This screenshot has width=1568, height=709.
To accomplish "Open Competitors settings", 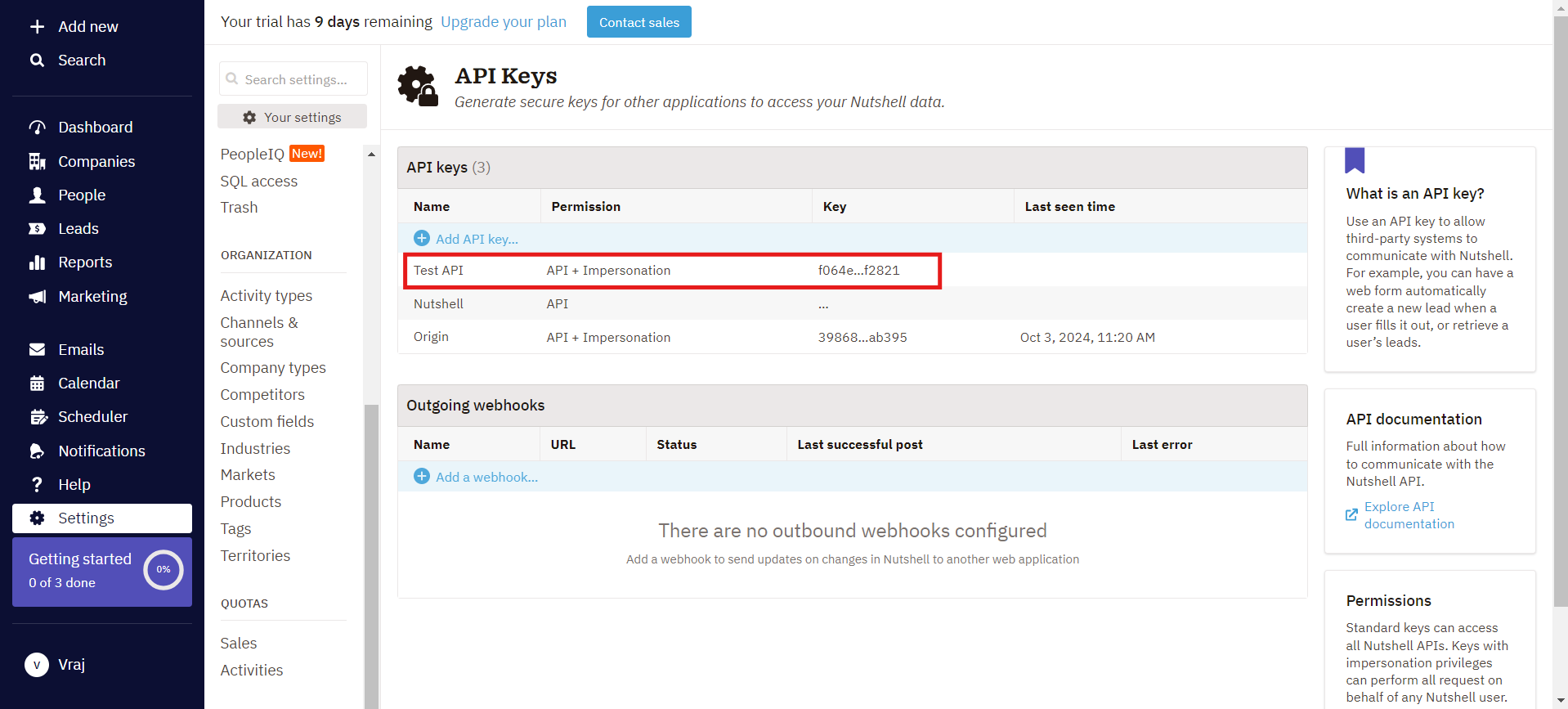I will tap(262, 395).
